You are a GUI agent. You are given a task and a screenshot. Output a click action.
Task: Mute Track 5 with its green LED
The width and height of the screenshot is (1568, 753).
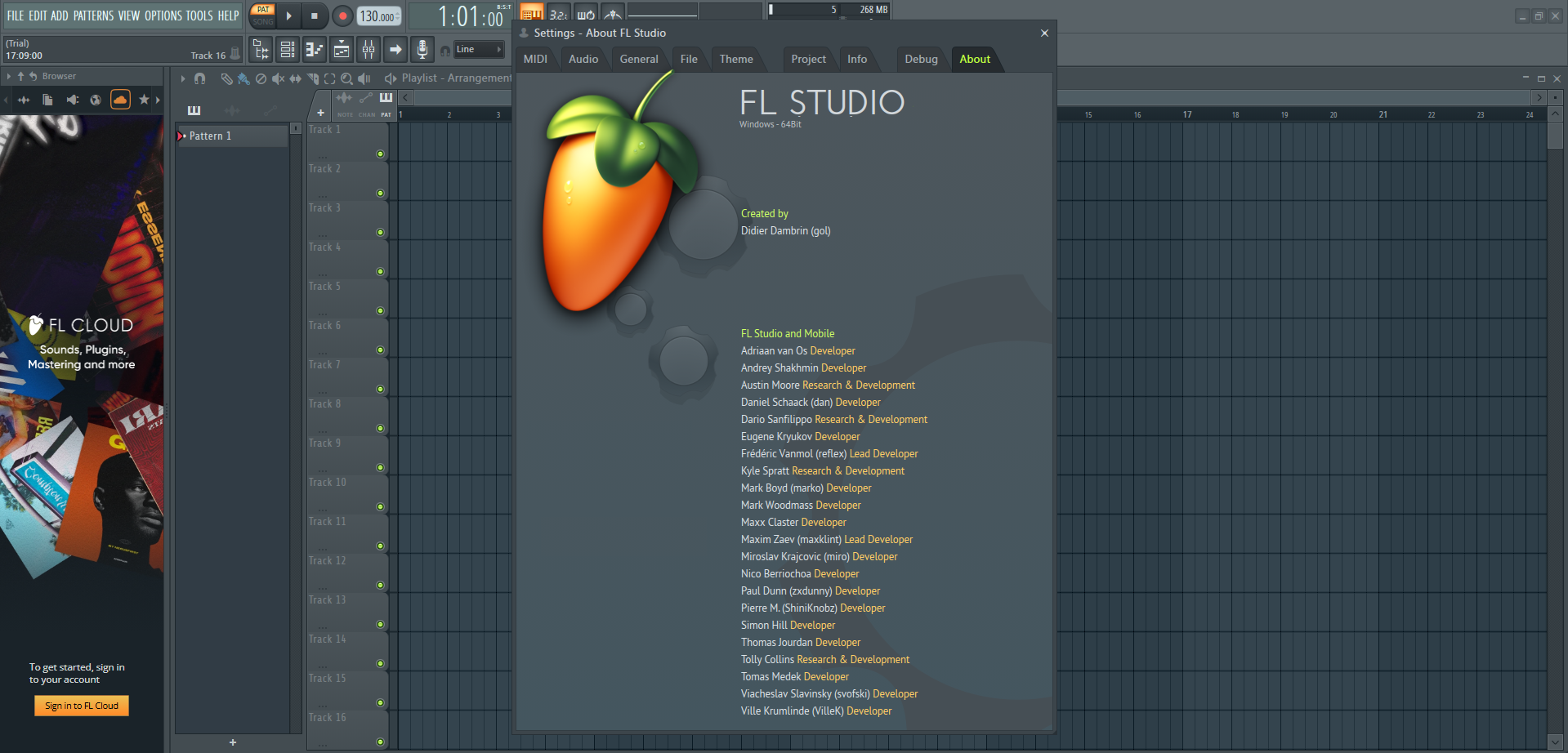[x=380, y=310]
